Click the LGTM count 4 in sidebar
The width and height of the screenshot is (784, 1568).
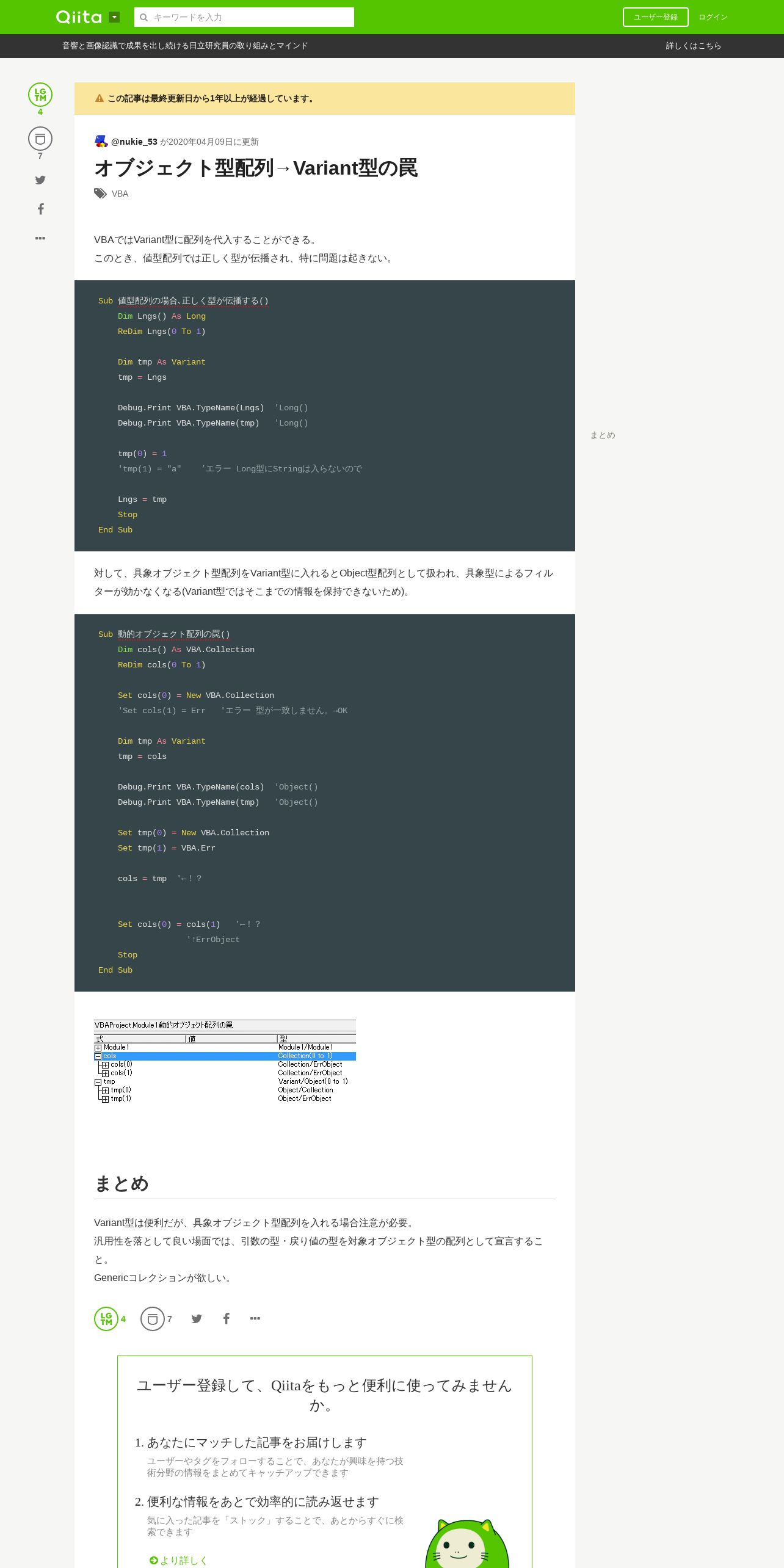(40, 112)
